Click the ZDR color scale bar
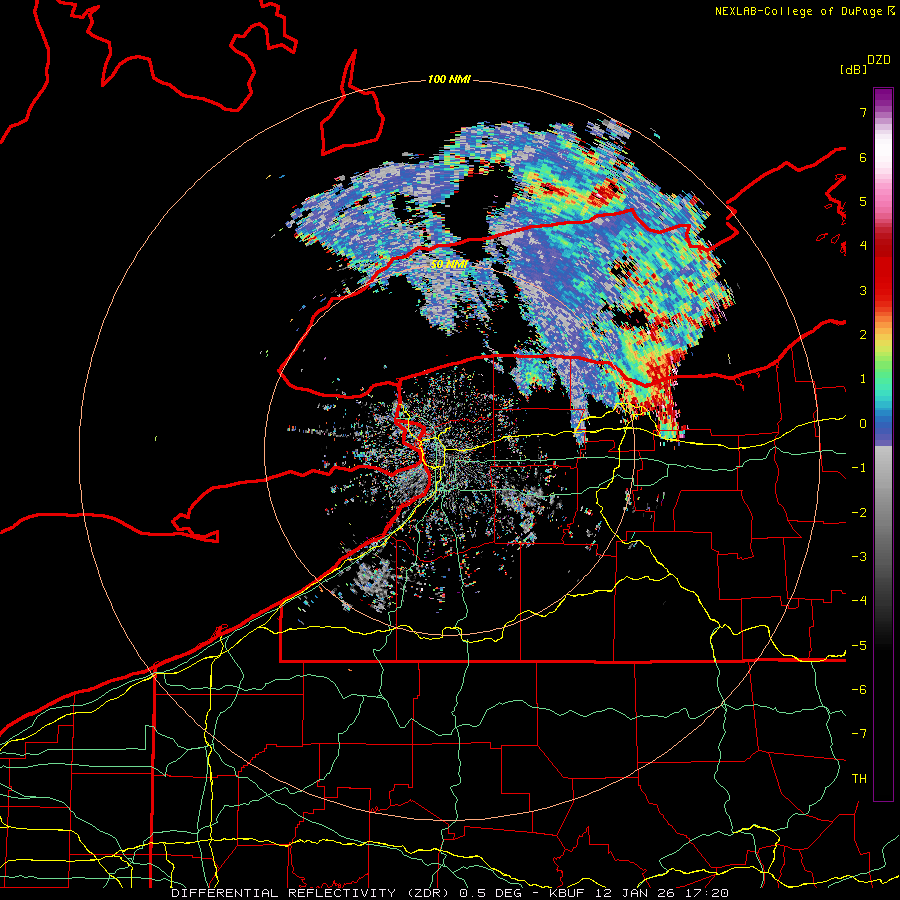This screenshot has width=900, height=900. [883, 444]
